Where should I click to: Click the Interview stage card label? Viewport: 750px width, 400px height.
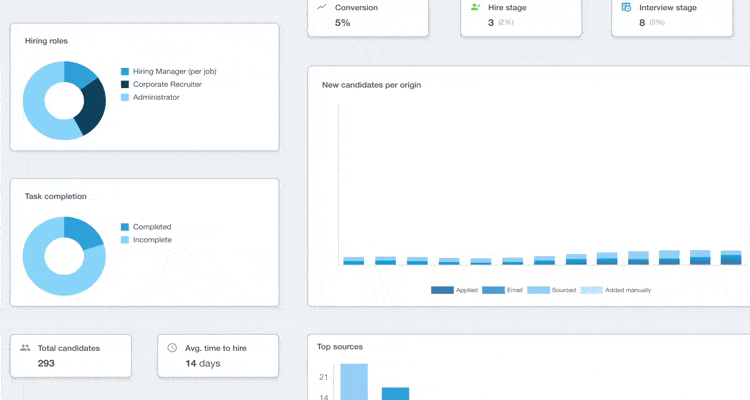668,8
